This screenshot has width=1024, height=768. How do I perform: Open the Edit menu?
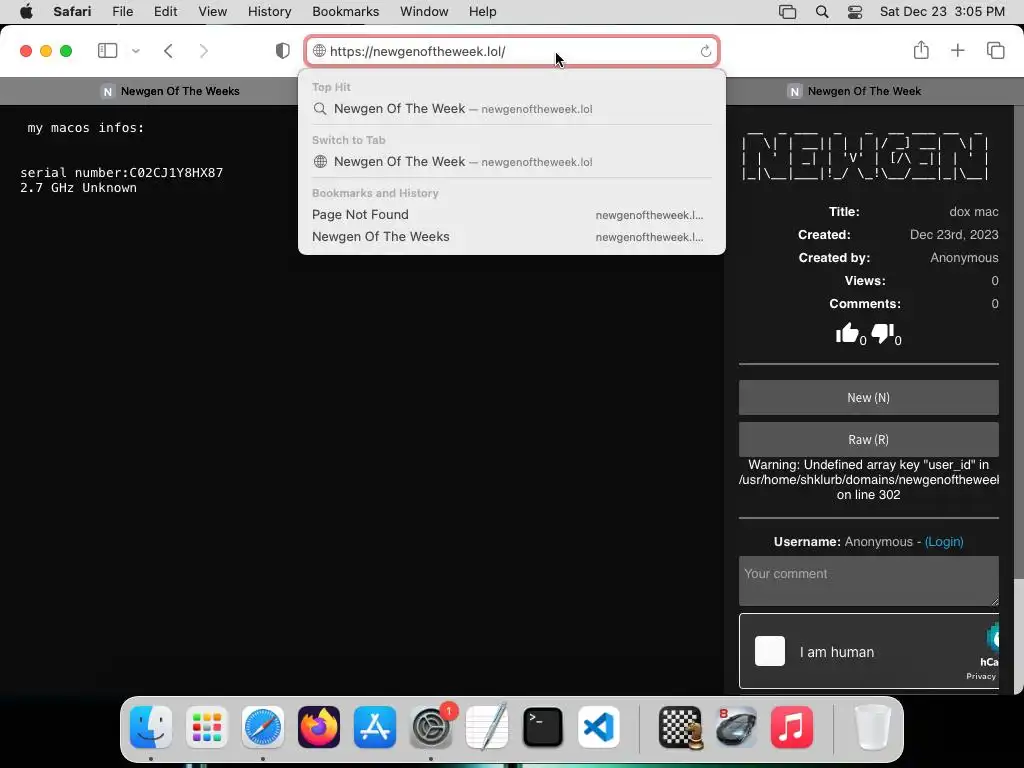[165, 12]
